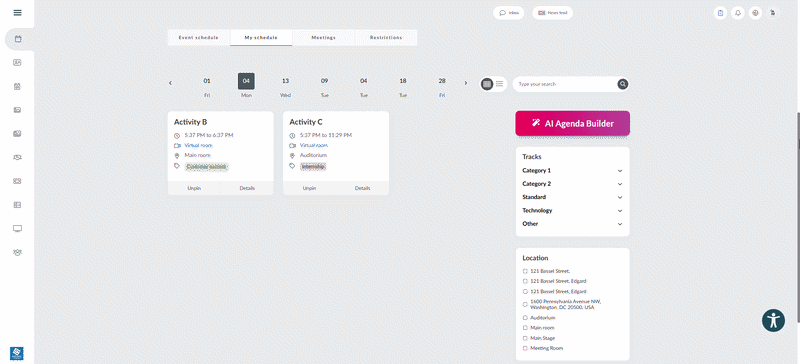
Task: Go to next dates arrow
Action: coord(465,83)
